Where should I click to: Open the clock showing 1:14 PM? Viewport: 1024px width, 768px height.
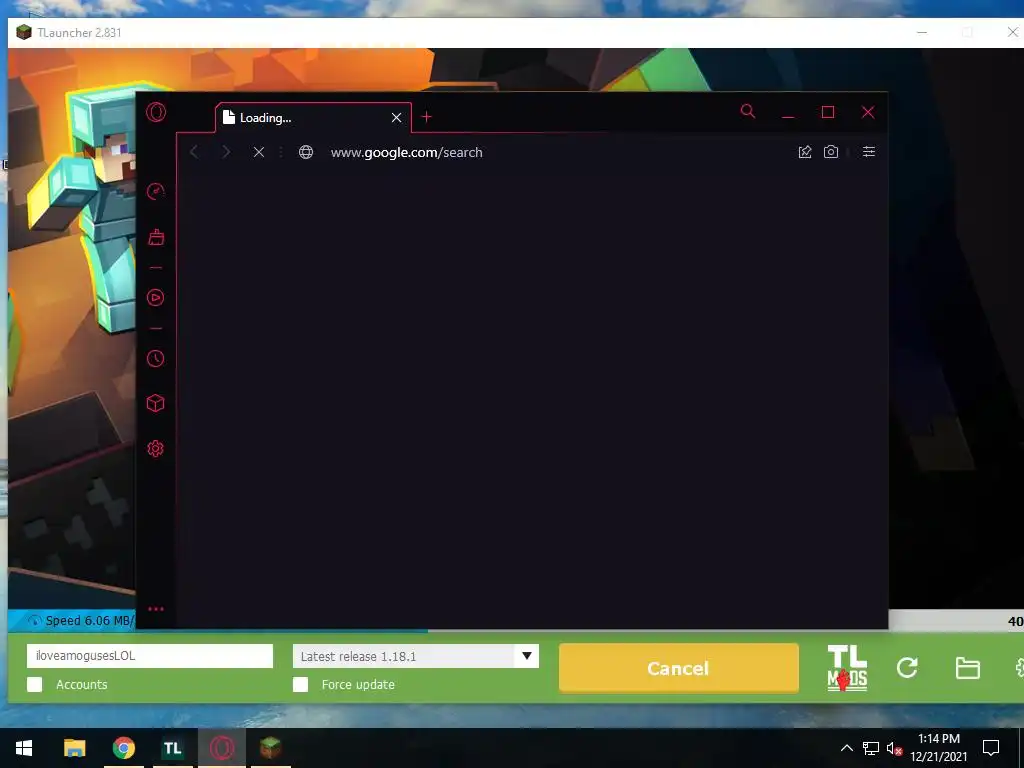938,748
